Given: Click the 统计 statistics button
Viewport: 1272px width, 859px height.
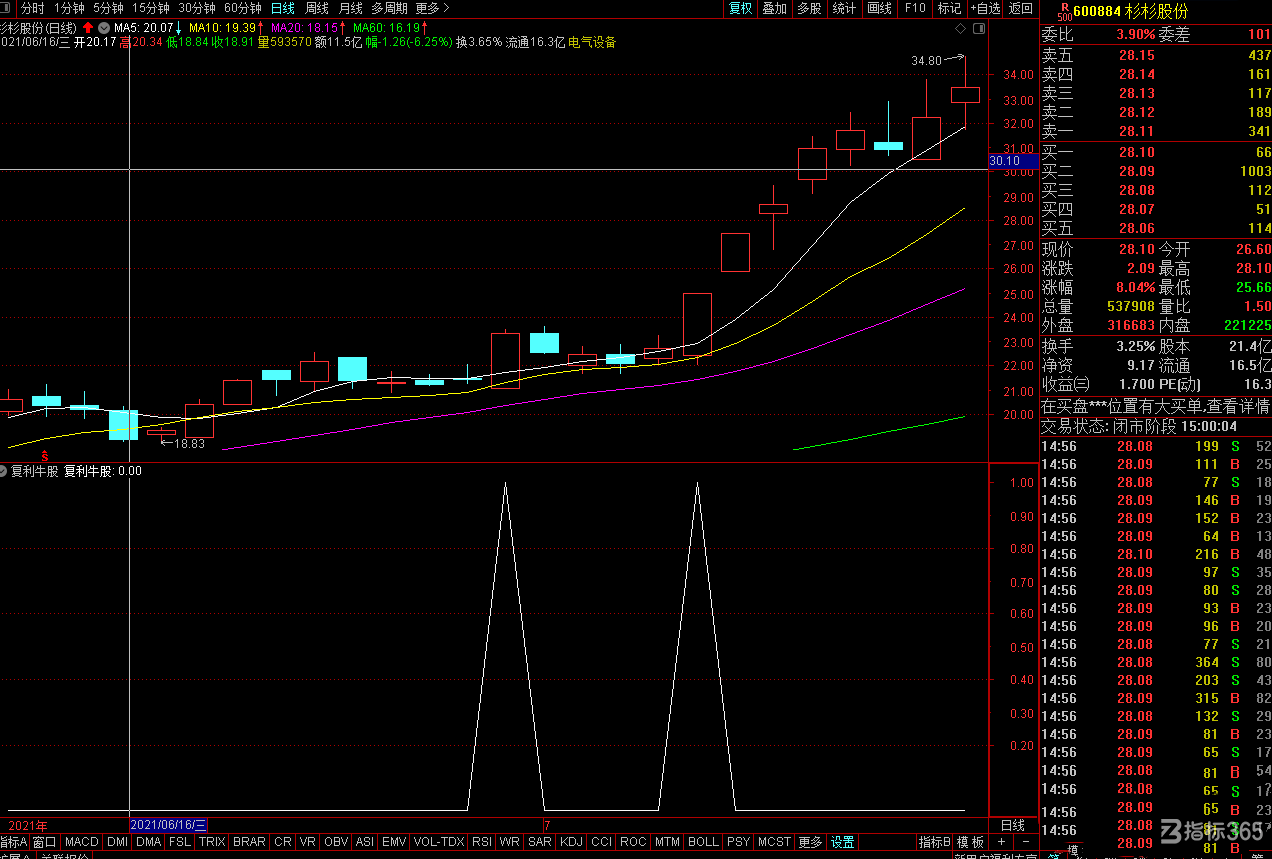Looking at the screenshot, I should [844, 8].
